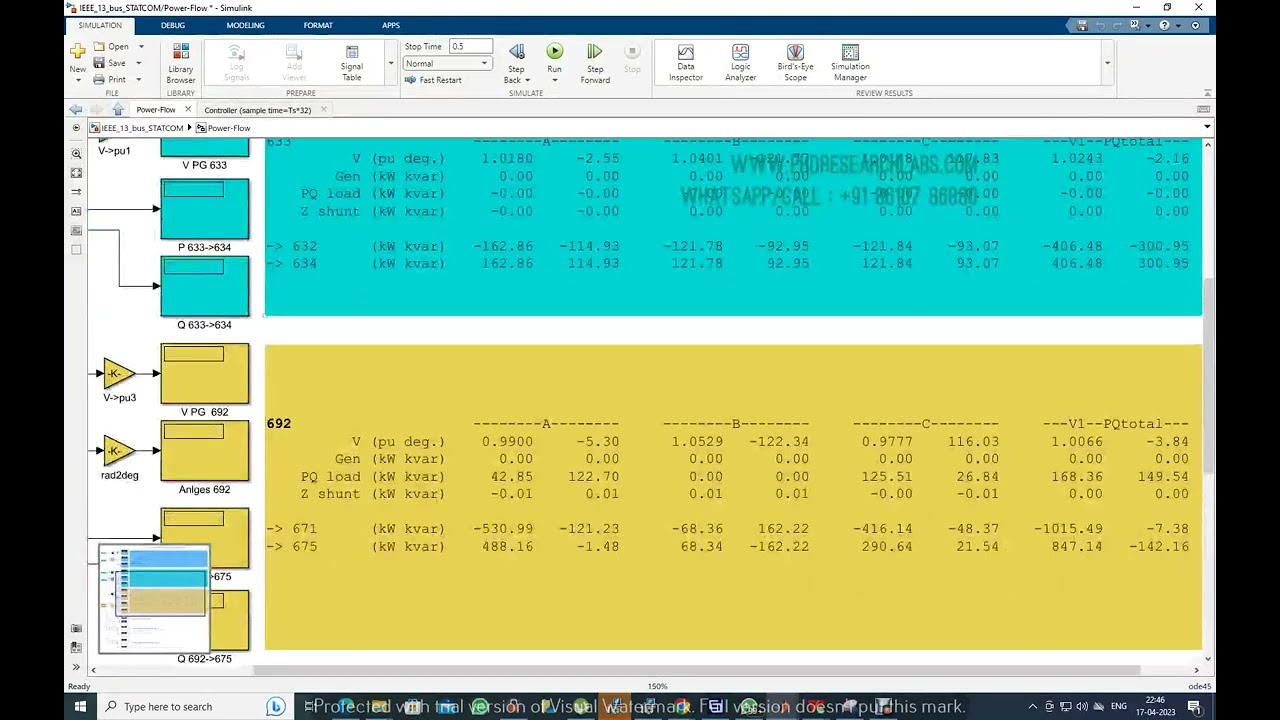Open the Step Back dropdown arrow
The height and width of the screenshot is (720, 1280).
(526, 80)
